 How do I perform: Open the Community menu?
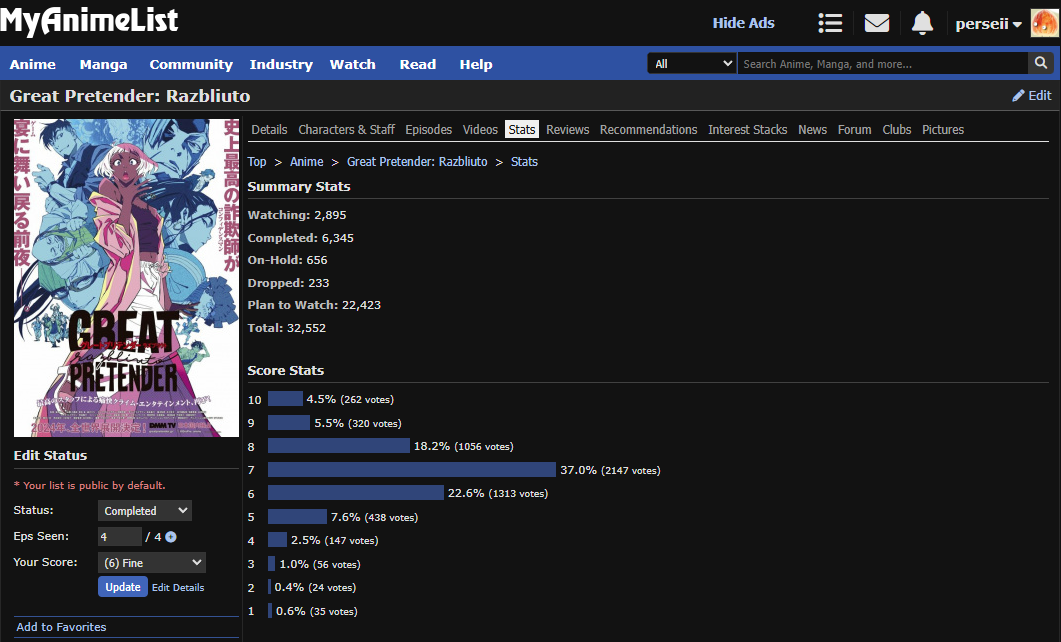tap(191, 64)
